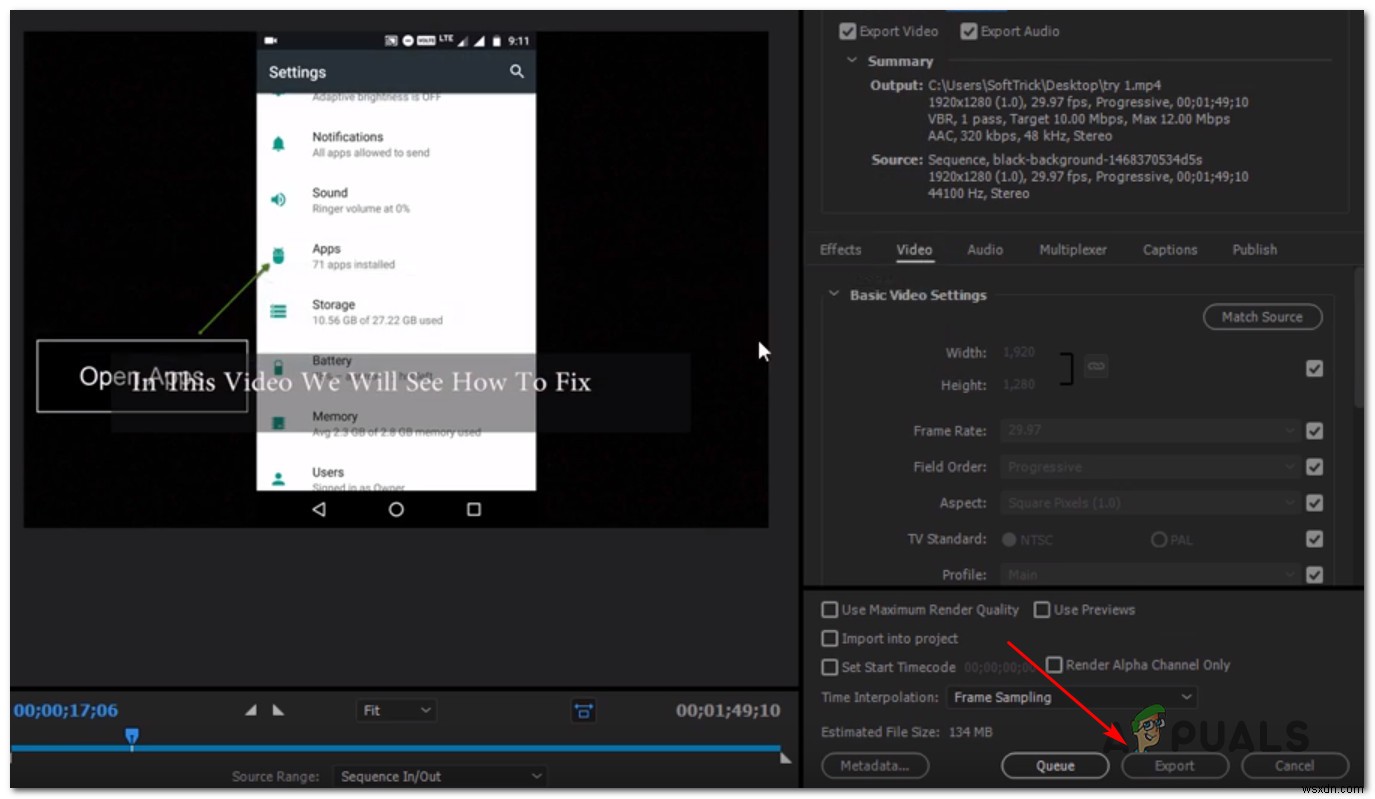Open the Frame Sampling time interpolation dropdown

1071,697
